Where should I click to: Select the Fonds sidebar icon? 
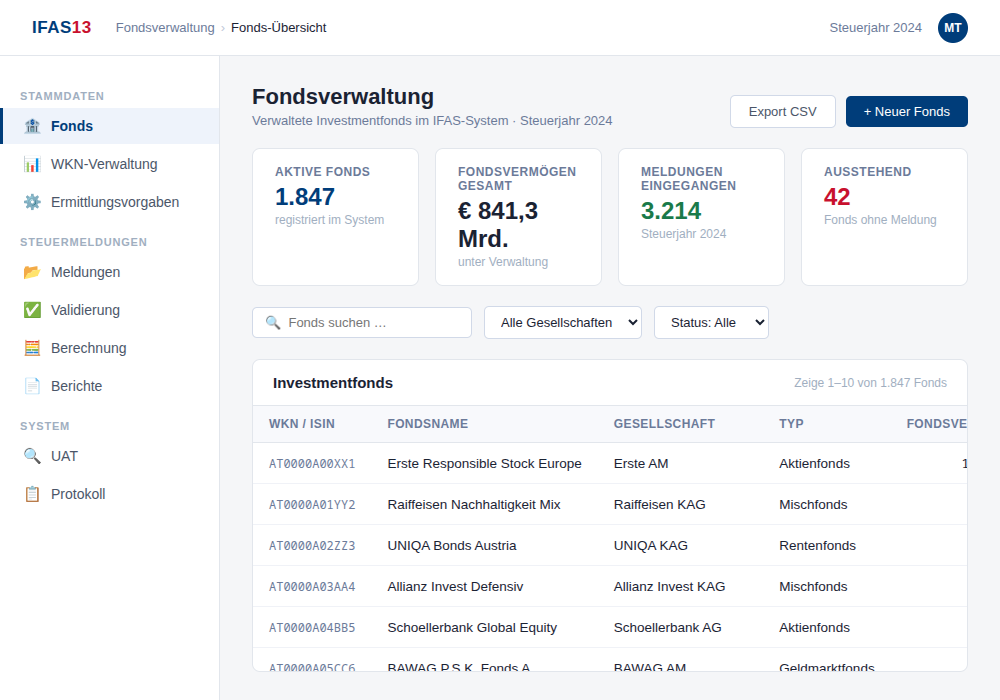[33, 126]
